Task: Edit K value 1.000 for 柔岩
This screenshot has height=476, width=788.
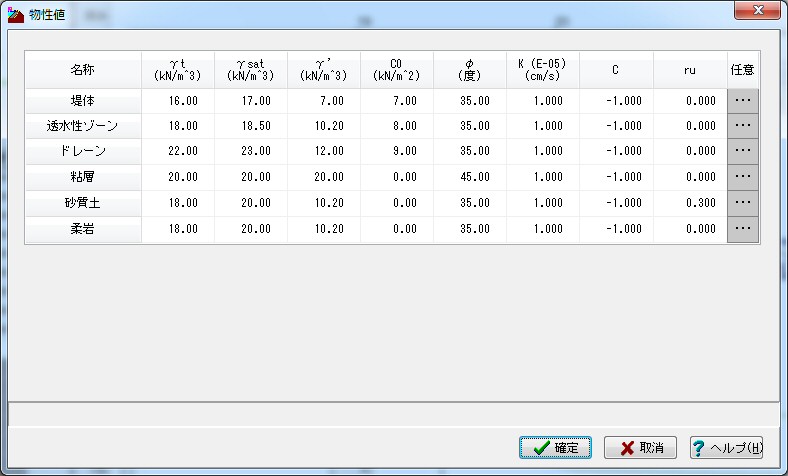Action: tap(543, 229)
